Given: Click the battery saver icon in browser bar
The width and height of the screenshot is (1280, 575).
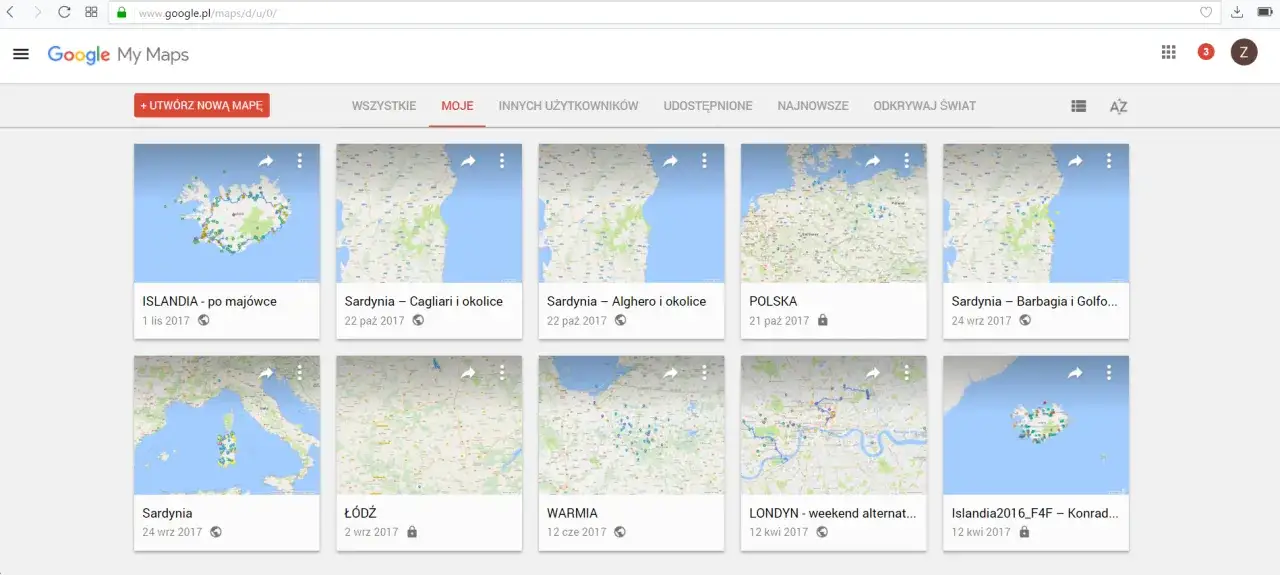Looking at the screenshot, I should (1264, 12).
